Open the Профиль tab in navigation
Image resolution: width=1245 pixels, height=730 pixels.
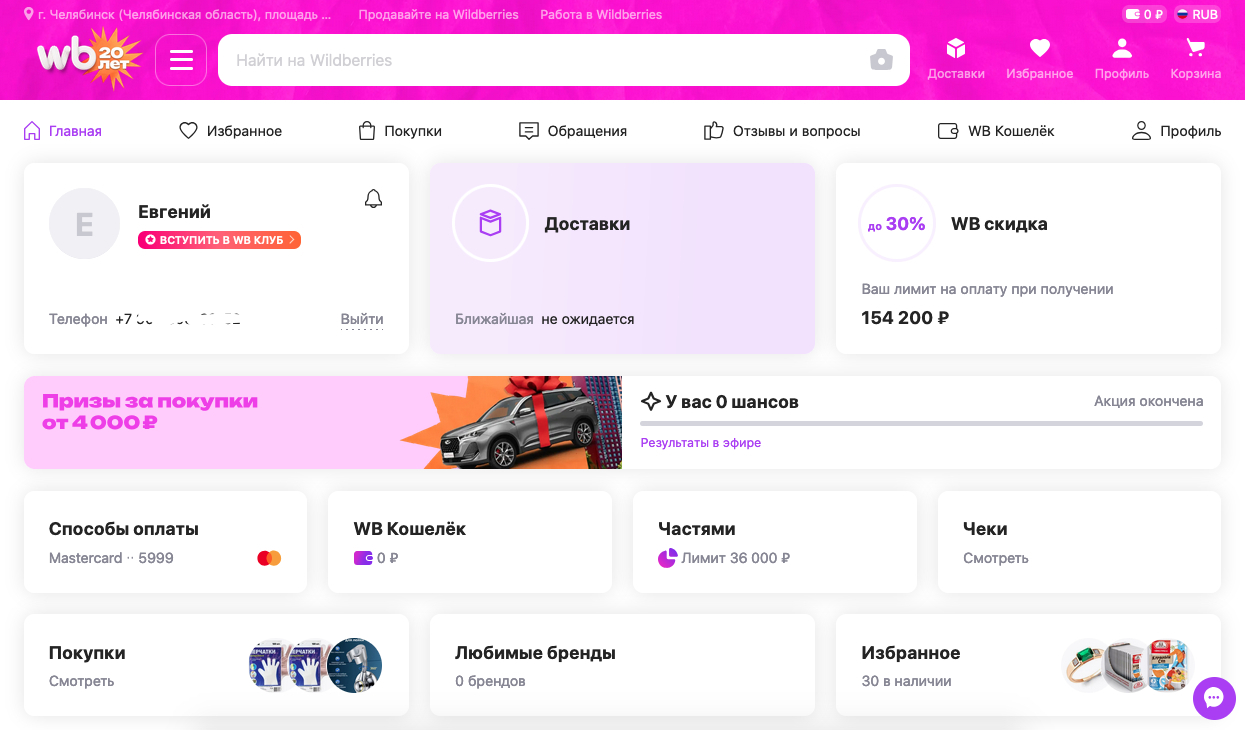(x=1176, y=131)
